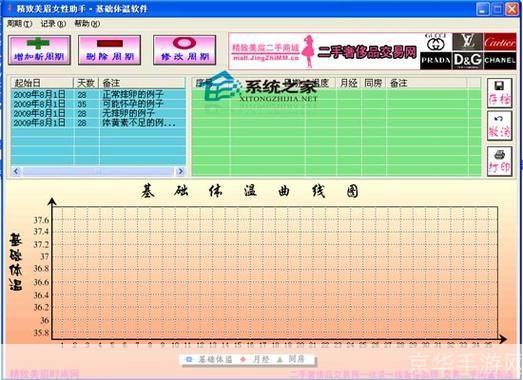Open the 周期 menu
The height and width of the screenshot is (380, 523).
click(19, 24)
